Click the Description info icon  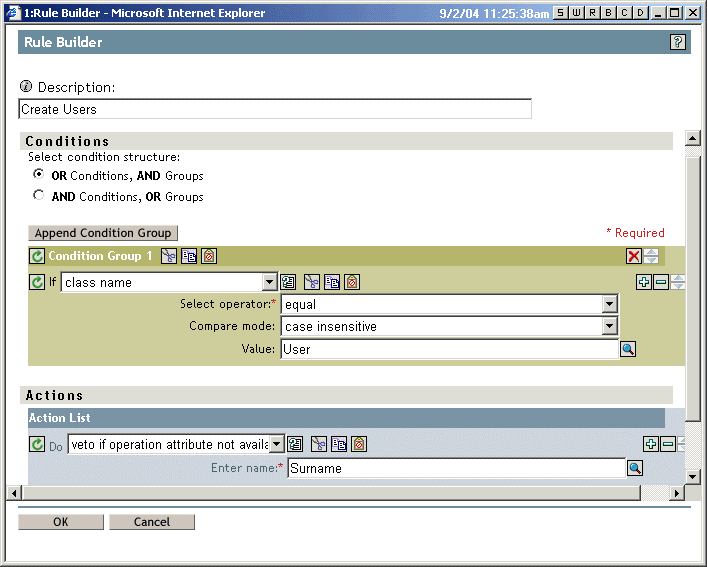26,86
